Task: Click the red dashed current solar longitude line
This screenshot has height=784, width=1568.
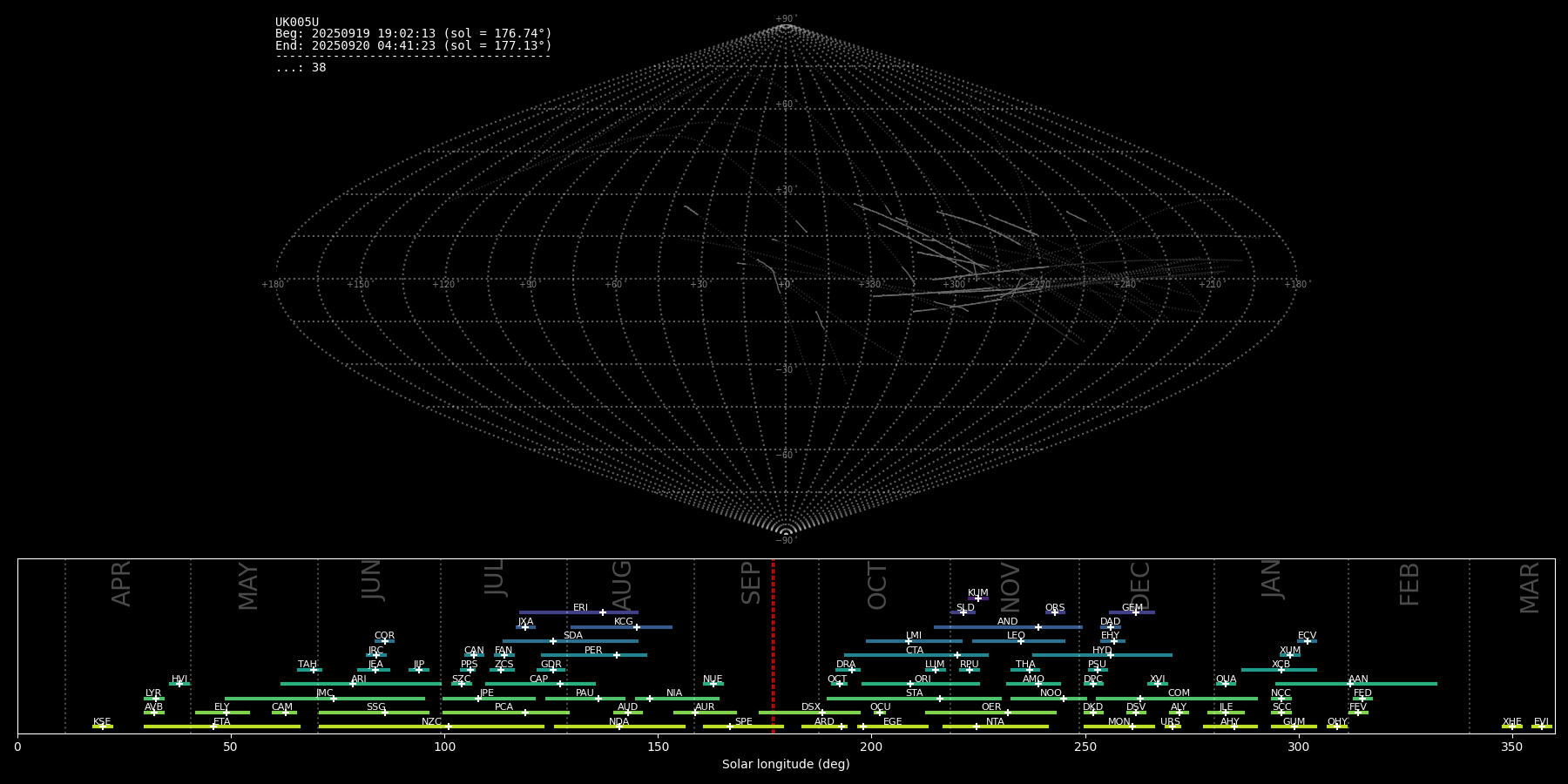Action: 773,645
